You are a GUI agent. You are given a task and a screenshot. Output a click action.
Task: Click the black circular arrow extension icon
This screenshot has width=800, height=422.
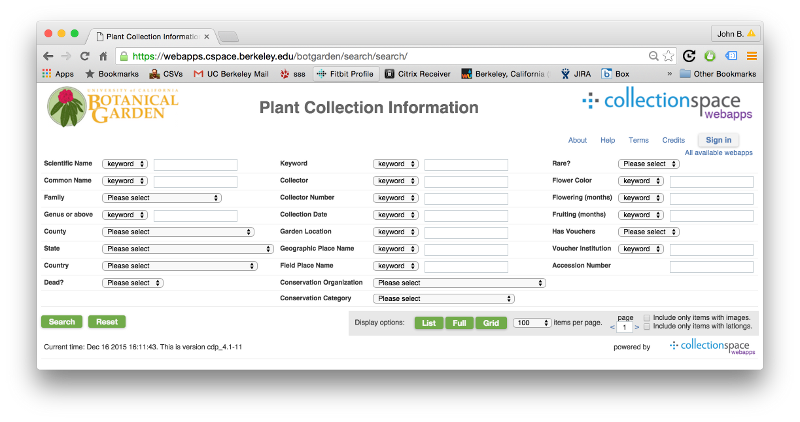689,56
